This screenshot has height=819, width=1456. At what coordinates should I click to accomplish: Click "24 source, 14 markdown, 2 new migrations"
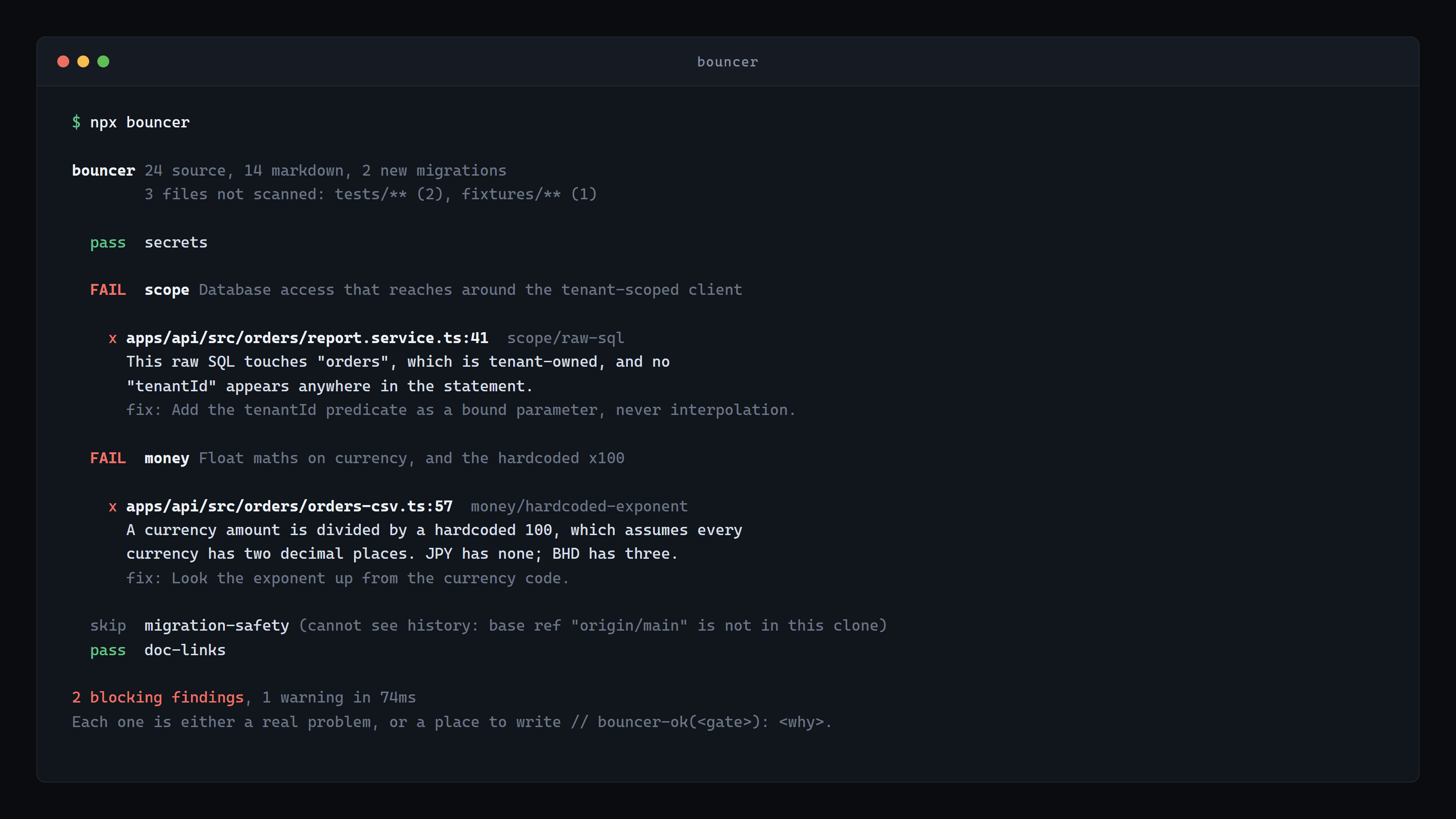coord(326,171)
